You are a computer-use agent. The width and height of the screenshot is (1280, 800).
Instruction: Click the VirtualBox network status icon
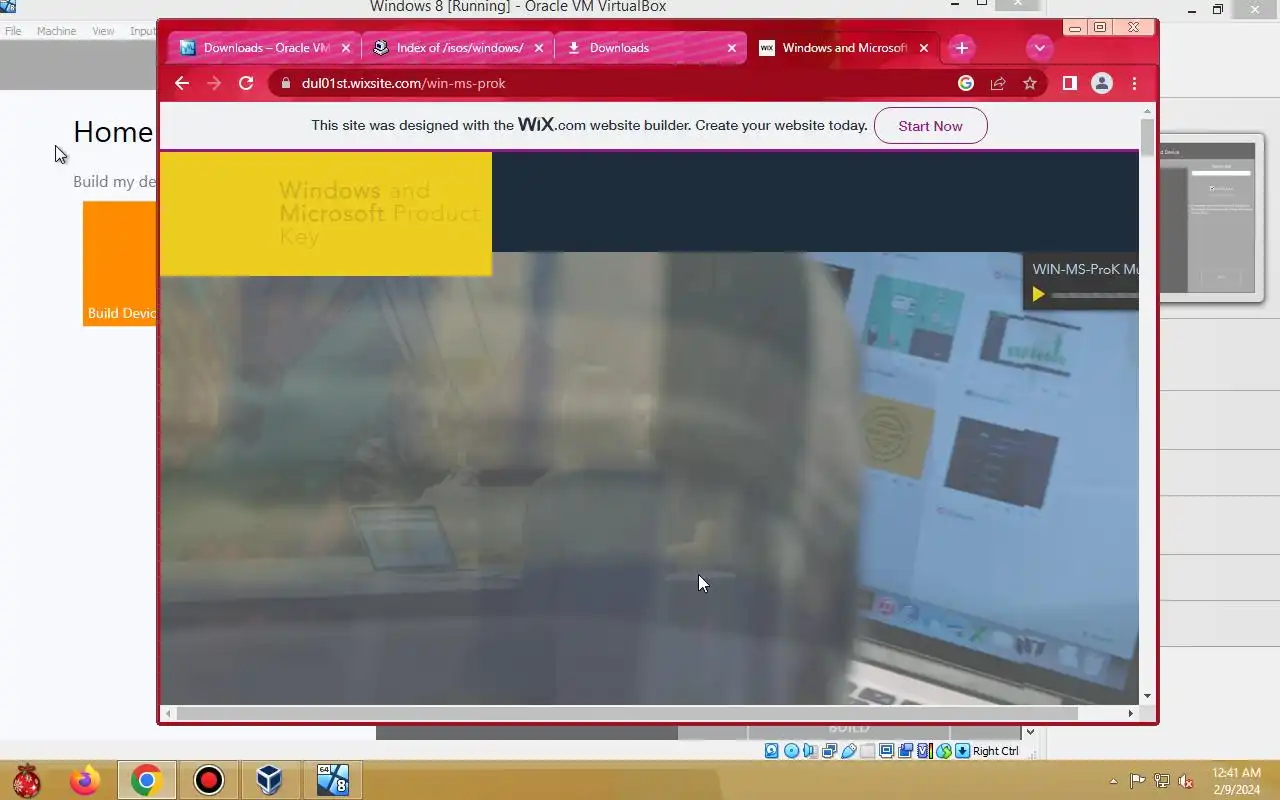(829, 751)
